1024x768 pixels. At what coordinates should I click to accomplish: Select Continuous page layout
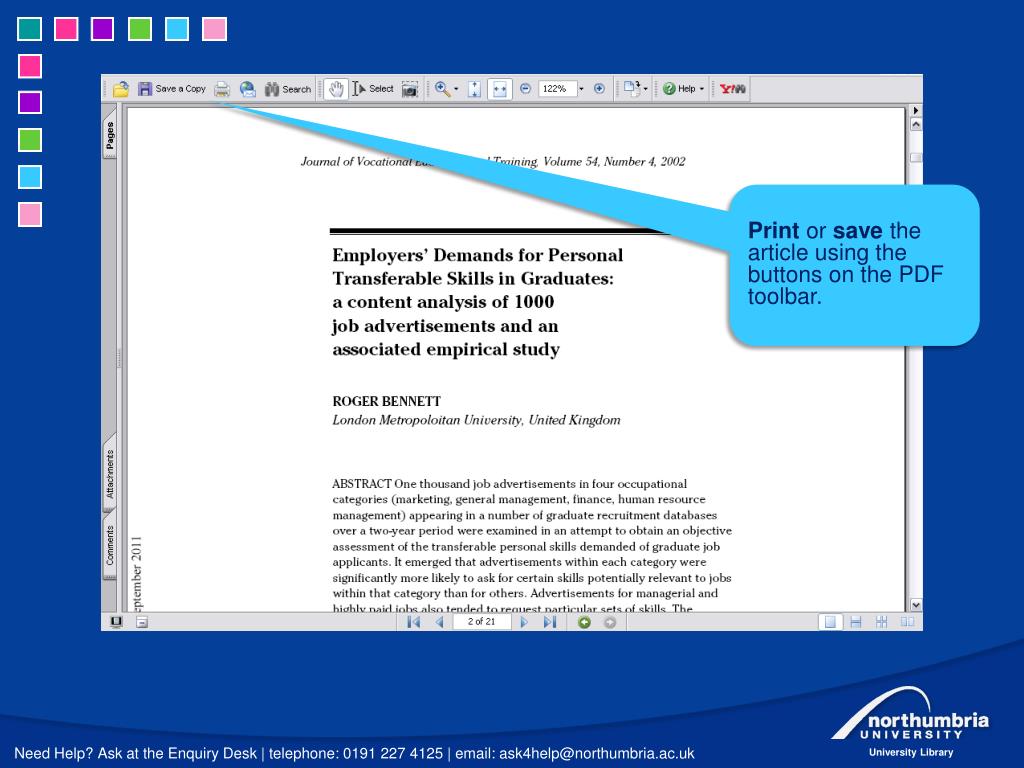click(856, 622)
